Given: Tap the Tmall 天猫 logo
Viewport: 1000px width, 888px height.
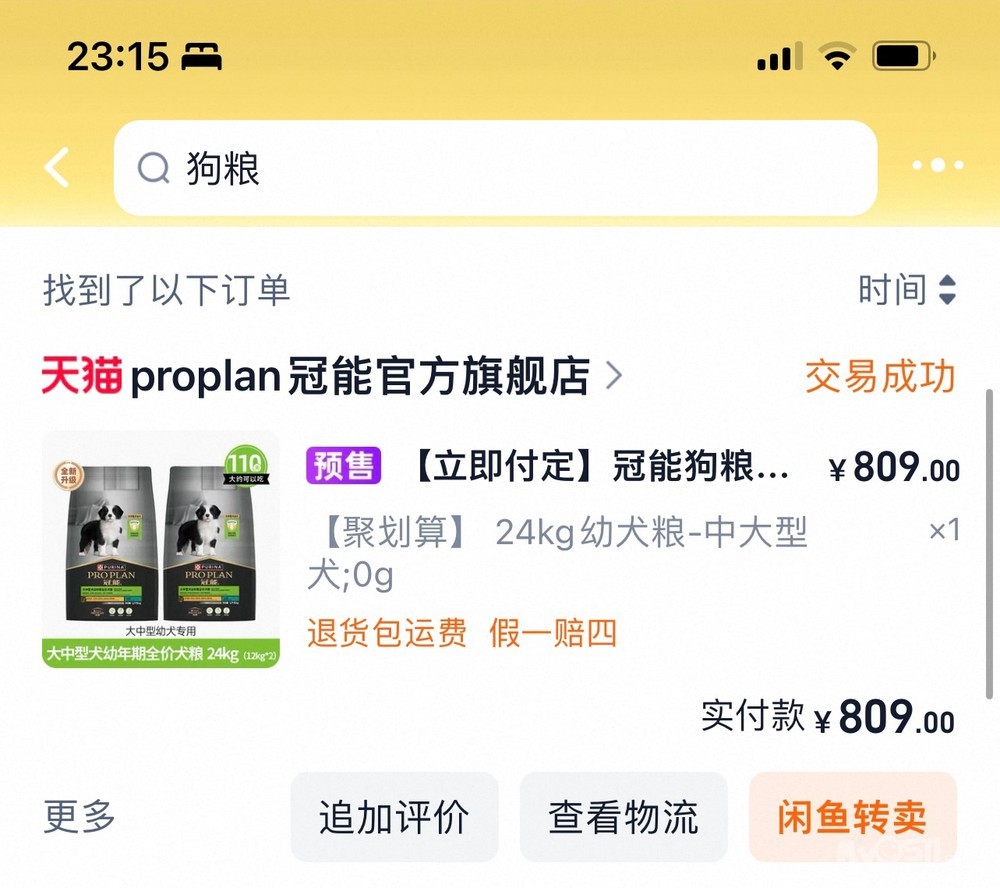Looking at the screenshot, I should click(x=82, y=375).
